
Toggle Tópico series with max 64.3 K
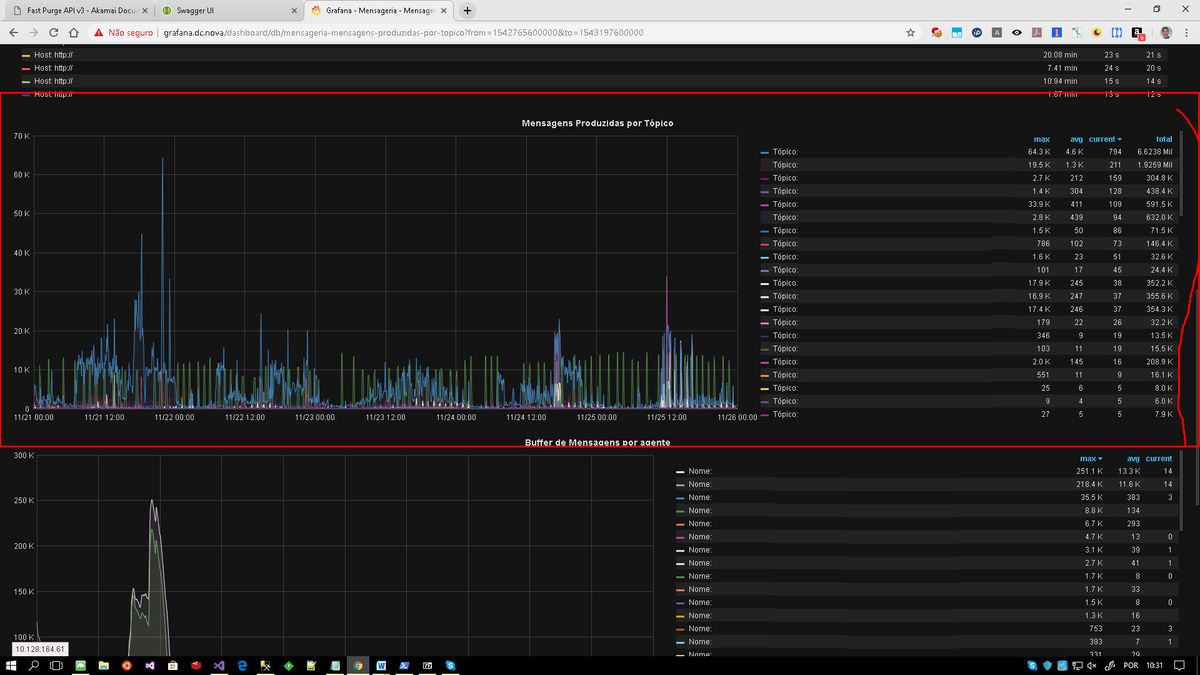pos(786,152)
